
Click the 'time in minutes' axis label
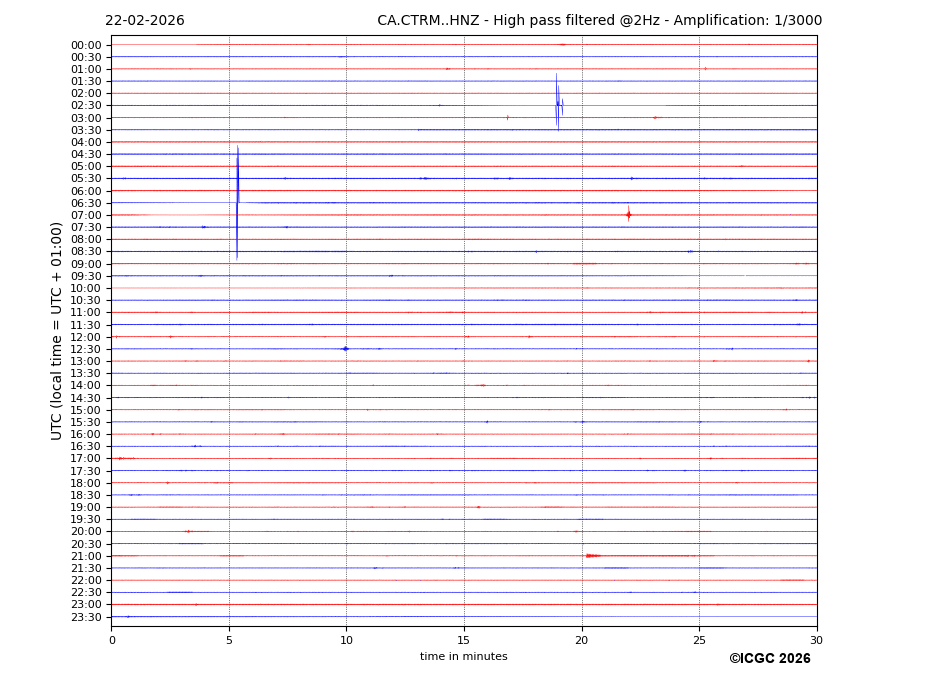pyautogui.click(x=463, y=657)
